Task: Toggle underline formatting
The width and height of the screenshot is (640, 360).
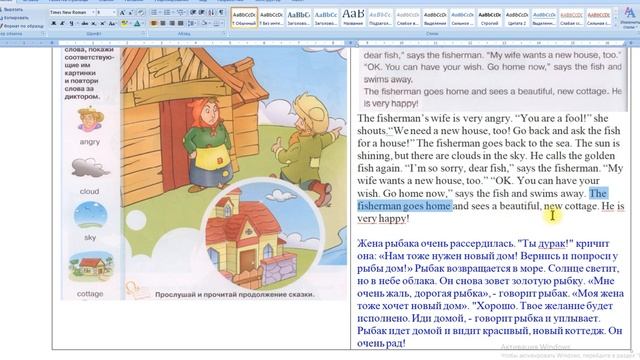Action: (x=71, y=23)
